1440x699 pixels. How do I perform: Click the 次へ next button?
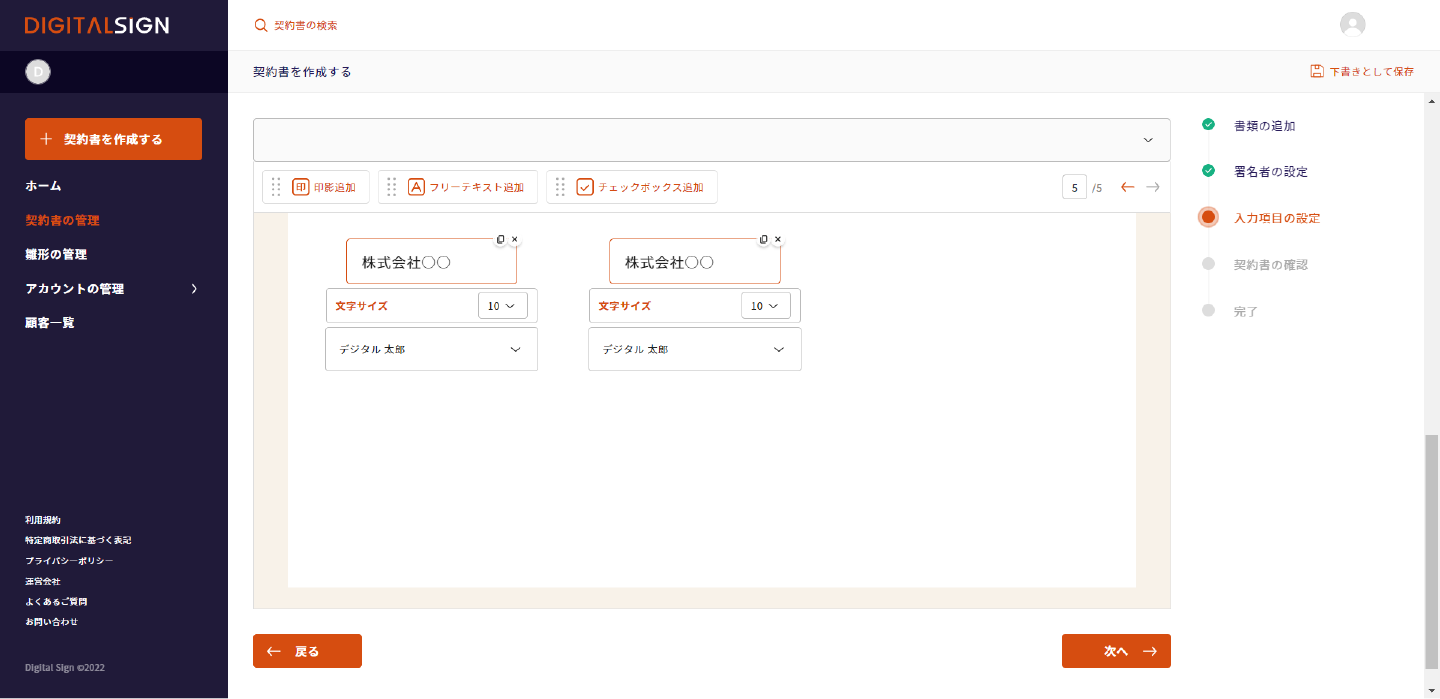coord(1116,651)
